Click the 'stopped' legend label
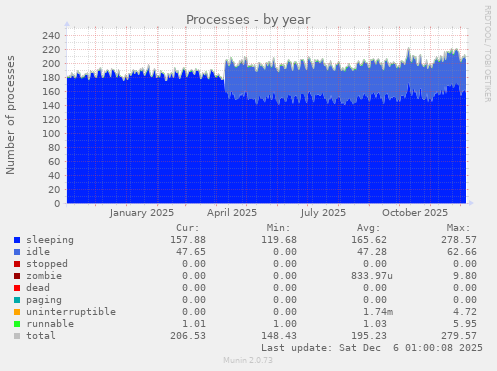 click(x=47, y=264)
